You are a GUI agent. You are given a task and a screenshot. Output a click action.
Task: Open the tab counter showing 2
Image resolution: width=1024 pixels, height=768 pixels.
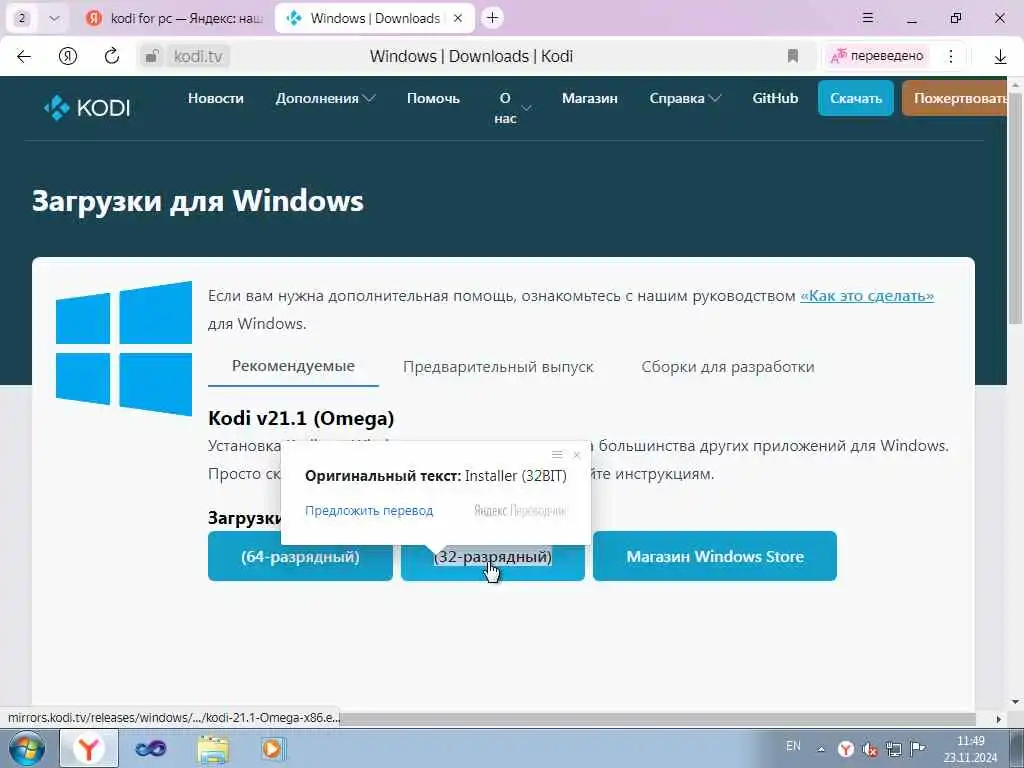pos(22,18)
